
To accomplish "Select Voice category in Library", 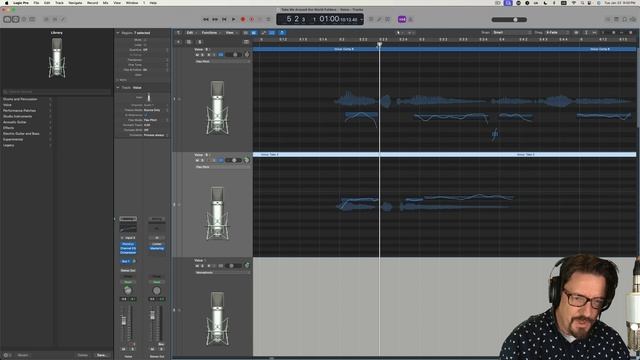I will (x=7, y=105).
